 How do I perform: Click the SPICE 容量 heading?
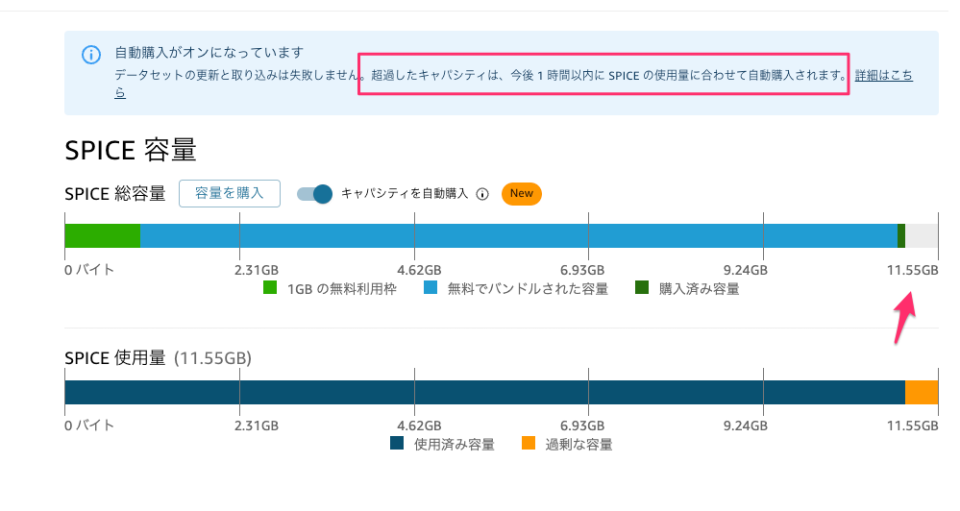point(130,150)
